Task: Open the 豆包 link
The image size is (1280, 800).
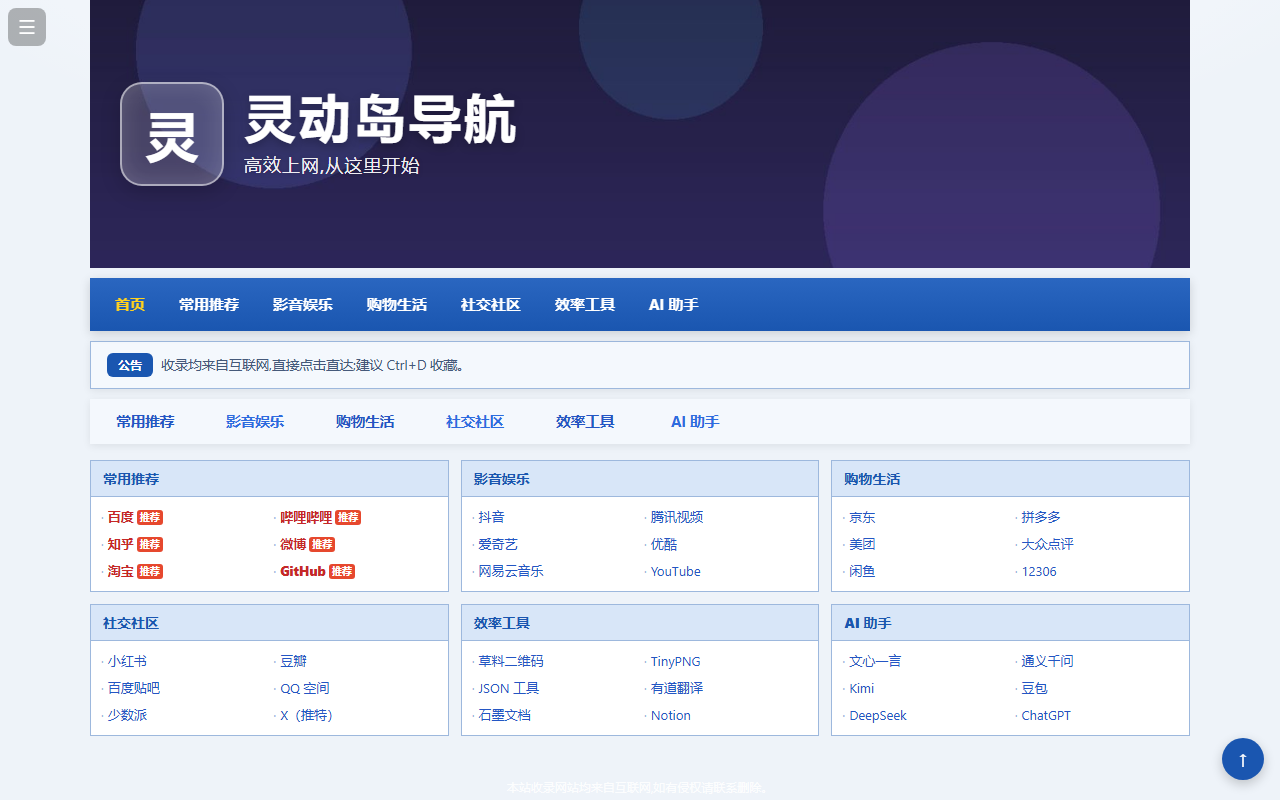Action: [1034, 688]
